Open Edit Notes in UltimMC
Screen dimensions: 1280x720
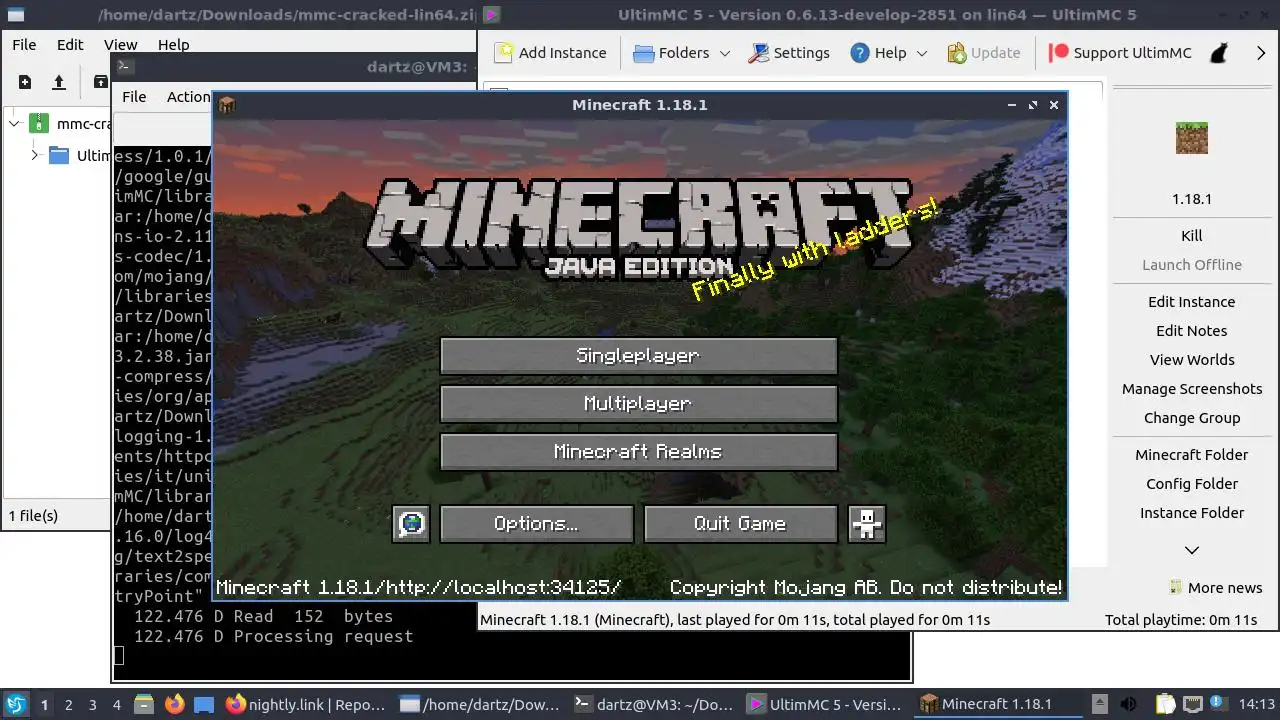click(1192, 331)
